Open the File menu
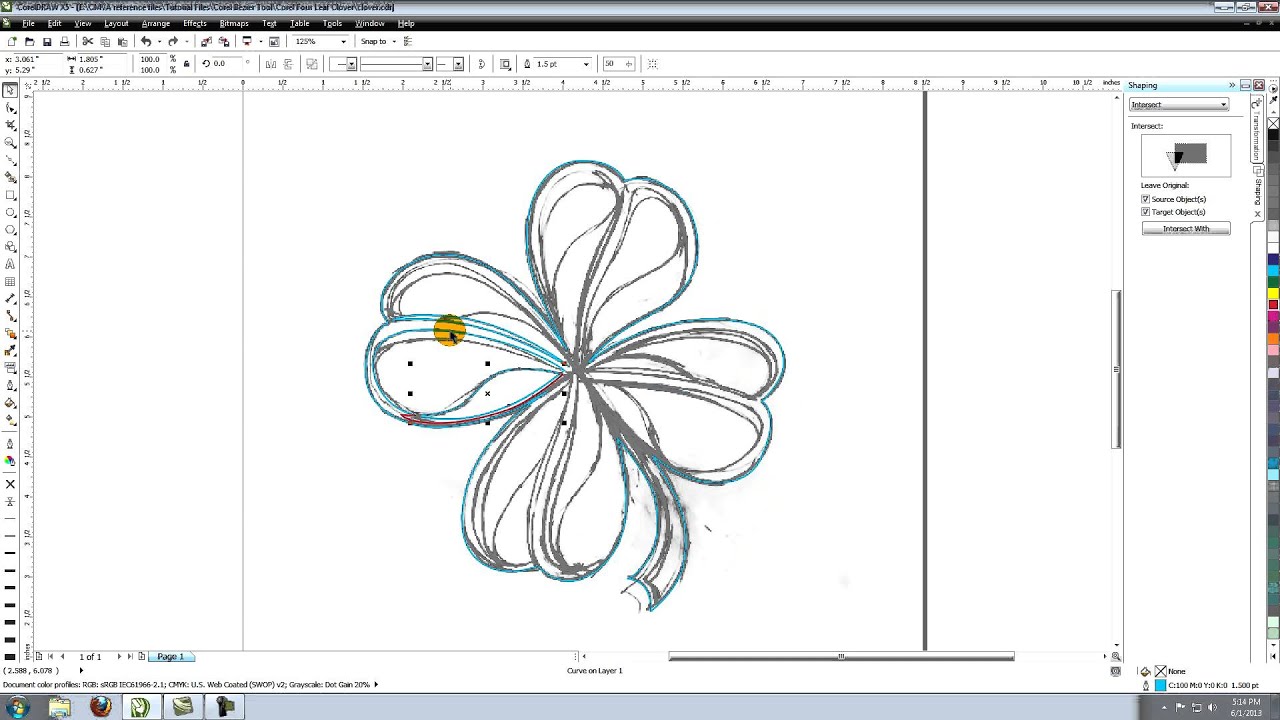The width and height of the screenshot is (1280, 720). click(29, 23)
